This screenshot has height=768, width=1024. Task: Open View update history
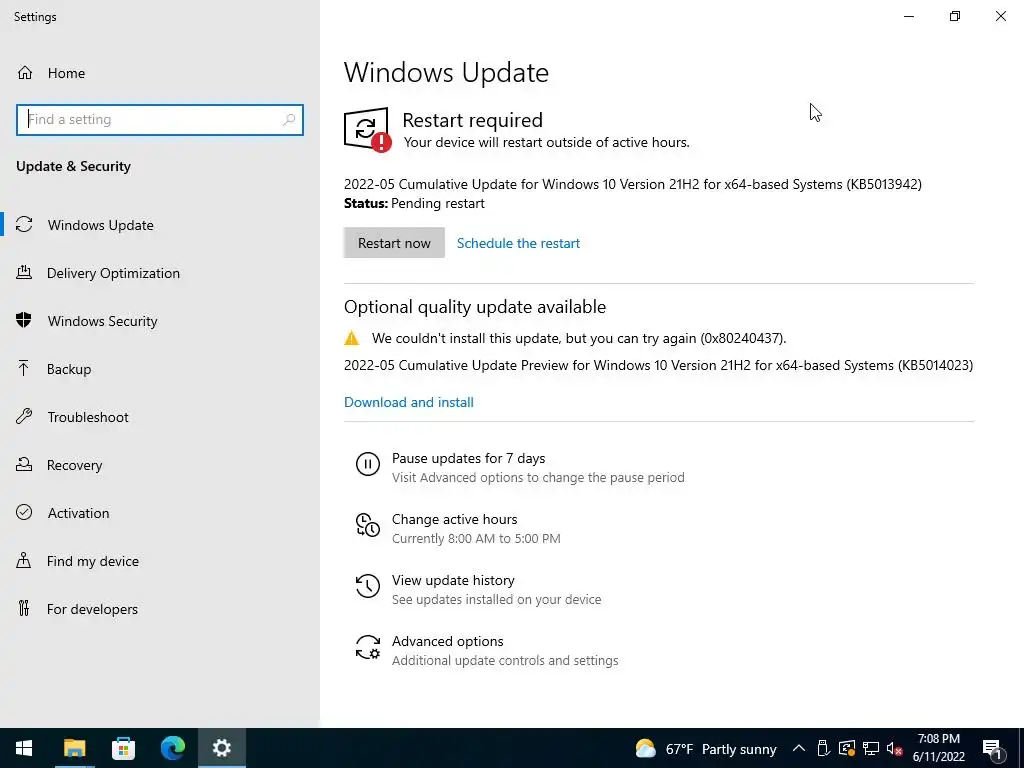[479, 589]
